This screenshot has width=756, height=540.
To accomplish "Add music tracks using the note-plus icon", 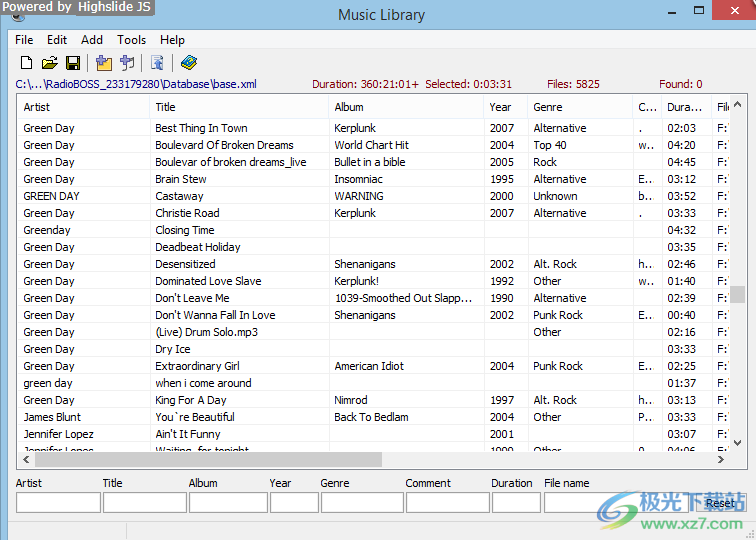I will (127, 63).
